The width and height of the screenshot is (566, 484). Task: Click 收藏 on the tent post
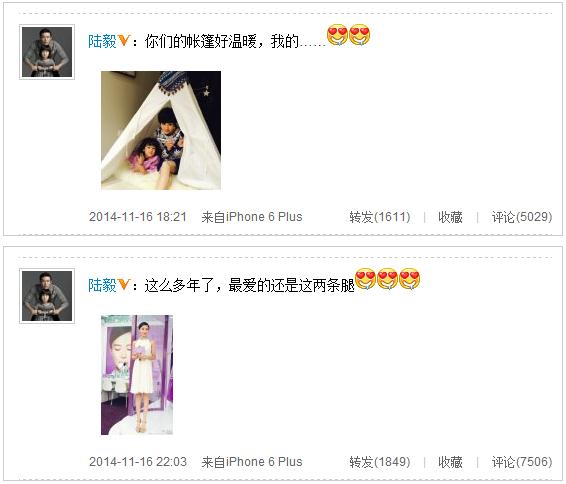(x=450, y=217)
